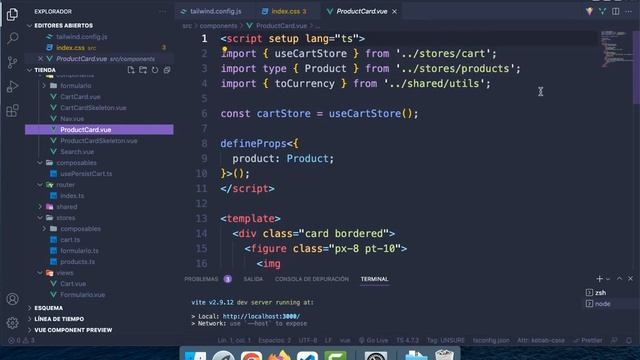Open products.ts in the stores folder
Image resolution: width=640 pixels, height=360 pixels.
click(78, 262)
